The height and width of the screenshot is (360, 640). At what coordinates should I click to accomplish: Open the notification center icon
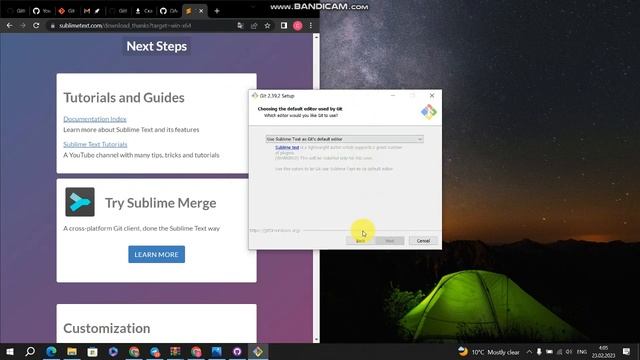pos(627,352)
